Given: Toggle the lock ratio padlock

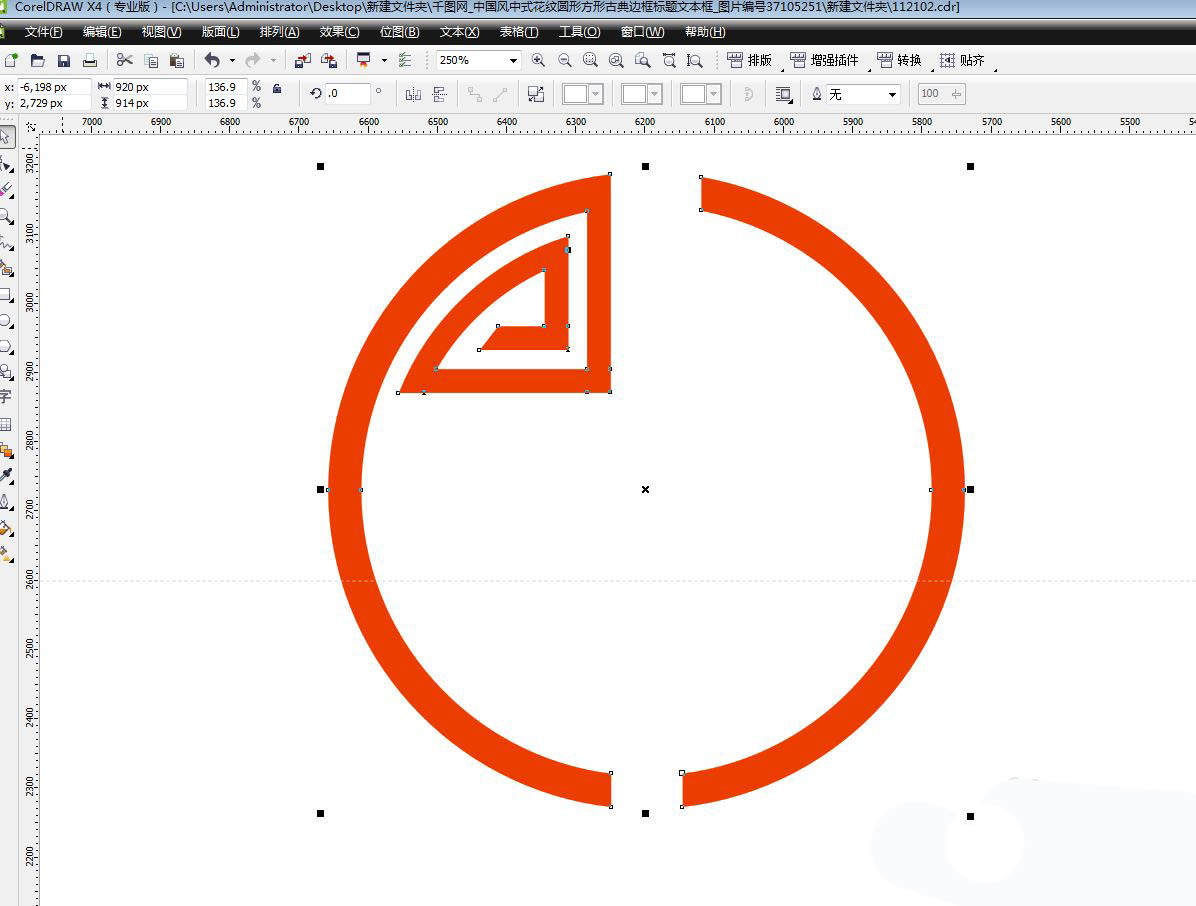Looking at the screenshot, I should [277, 89].
